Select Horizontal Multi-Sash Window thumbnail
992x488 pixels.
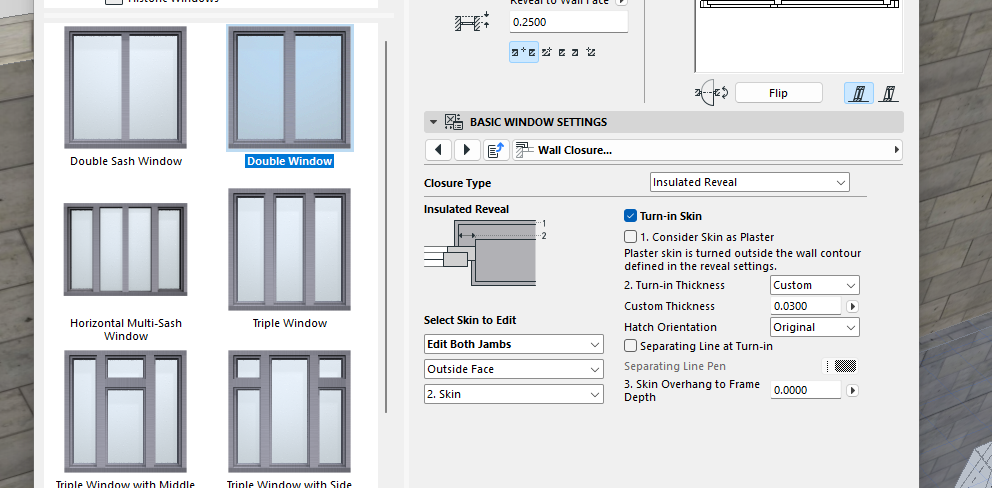(125, 249)
